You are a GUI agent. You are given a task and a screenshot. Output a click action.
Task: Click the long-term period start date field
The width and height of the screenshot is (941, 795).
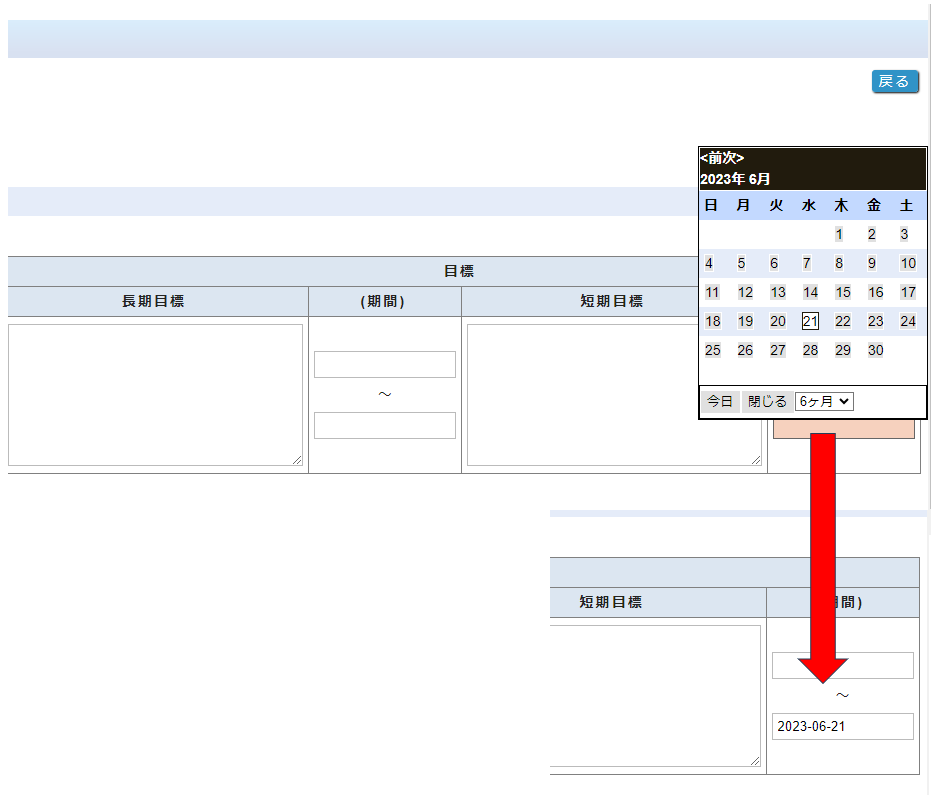point(384,364)
